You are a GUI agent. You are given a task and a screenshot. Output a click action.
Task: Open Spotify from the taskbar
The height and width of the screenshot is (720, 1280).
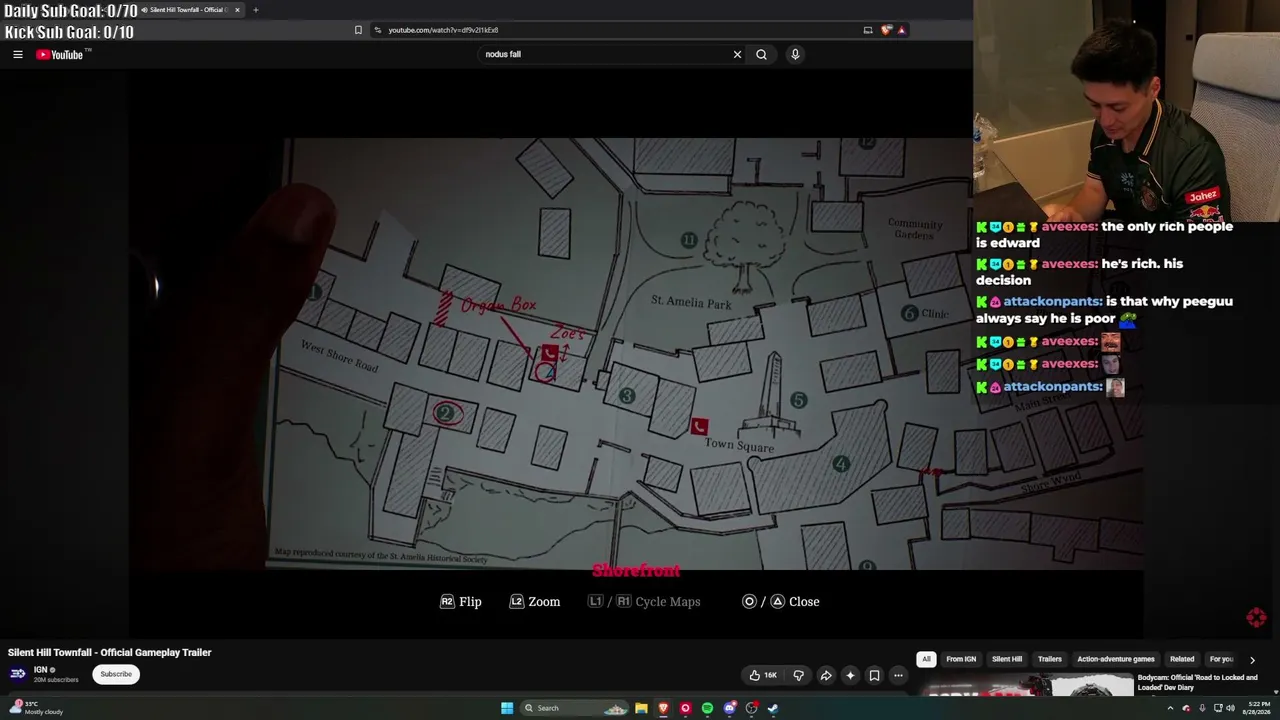[x=707, y=708]
